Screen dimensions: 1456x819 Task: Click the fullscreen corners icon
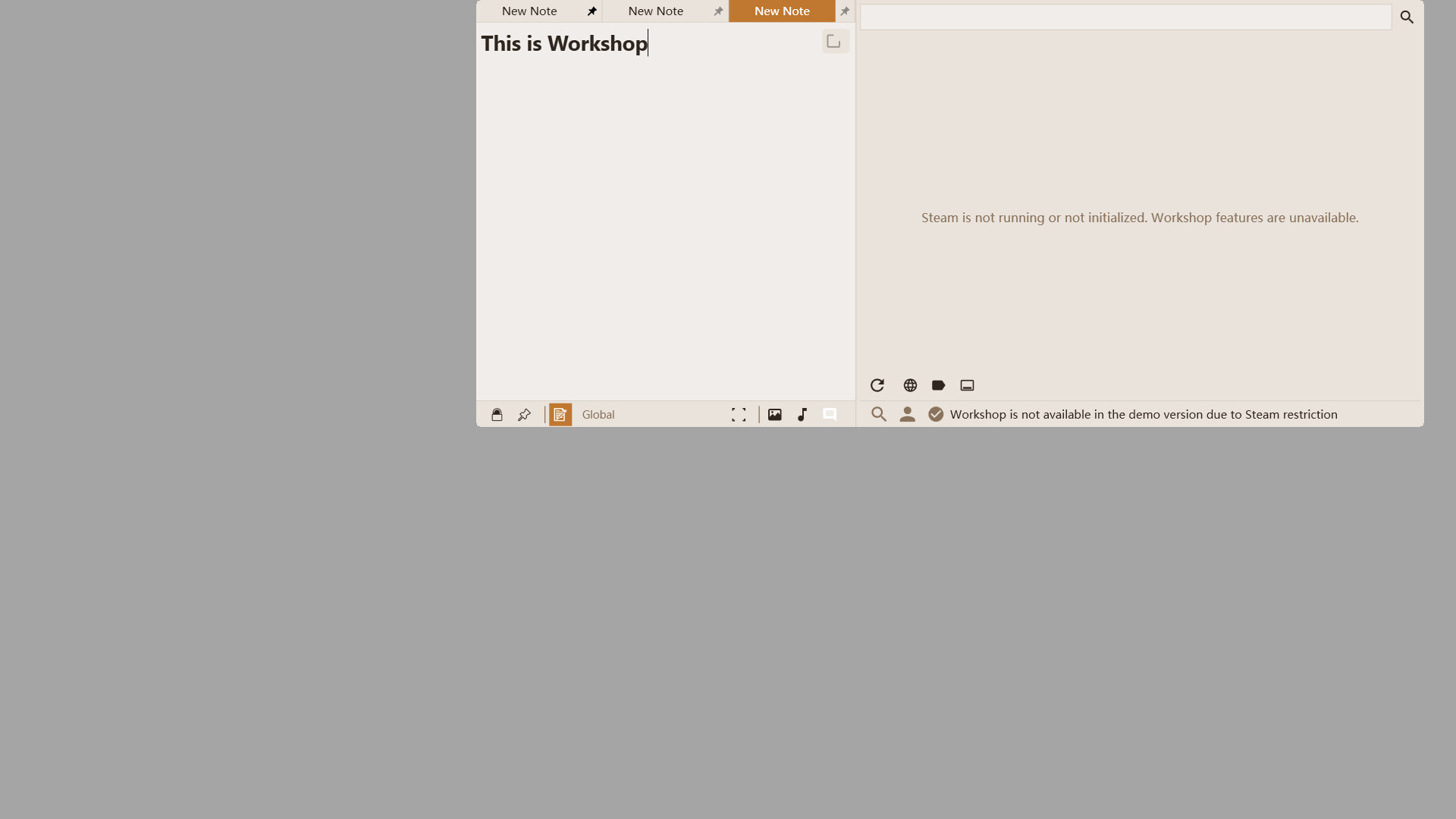739,415
